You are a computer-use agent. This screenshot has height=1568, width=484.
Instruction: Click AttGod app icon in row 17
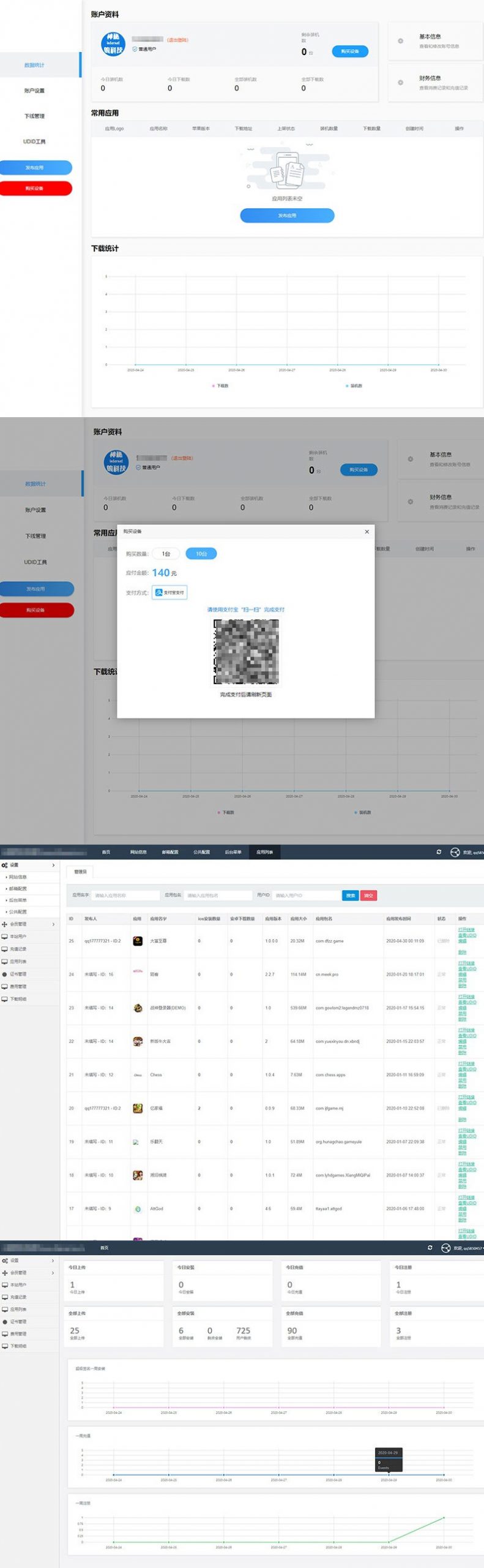138,1209
